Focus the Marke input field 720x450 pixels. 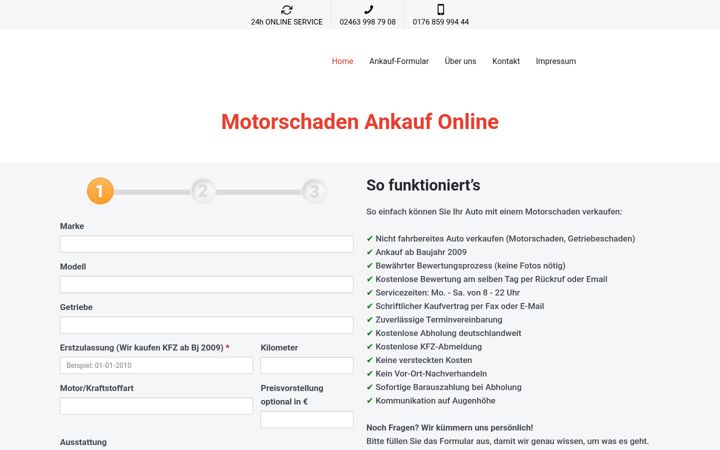coord(207,244)
